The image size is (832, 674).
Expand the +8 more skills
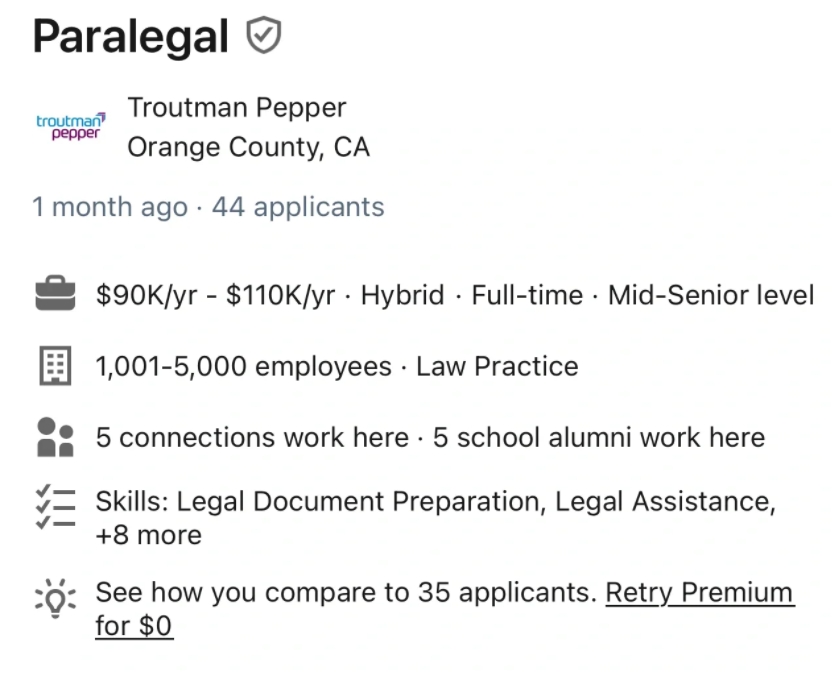point(148,536)
